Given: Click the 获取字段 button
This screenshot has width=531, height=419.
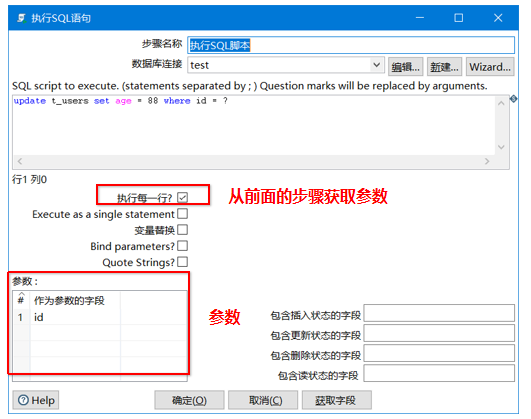Looking at the screenshot, I should tap(337, 400).
